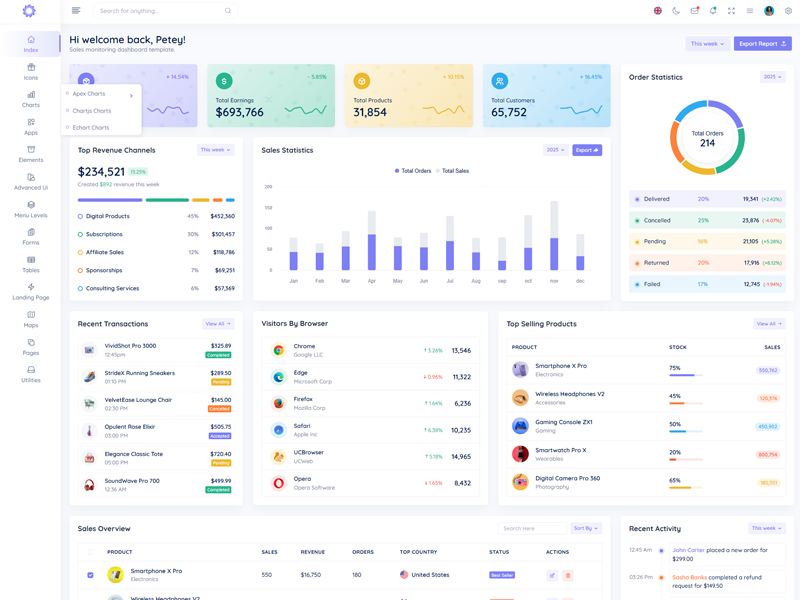Delete the Smartphone X Pro sales row
Image resolution: width=800 pixels, height=600 pixels.
coord(568,575)
